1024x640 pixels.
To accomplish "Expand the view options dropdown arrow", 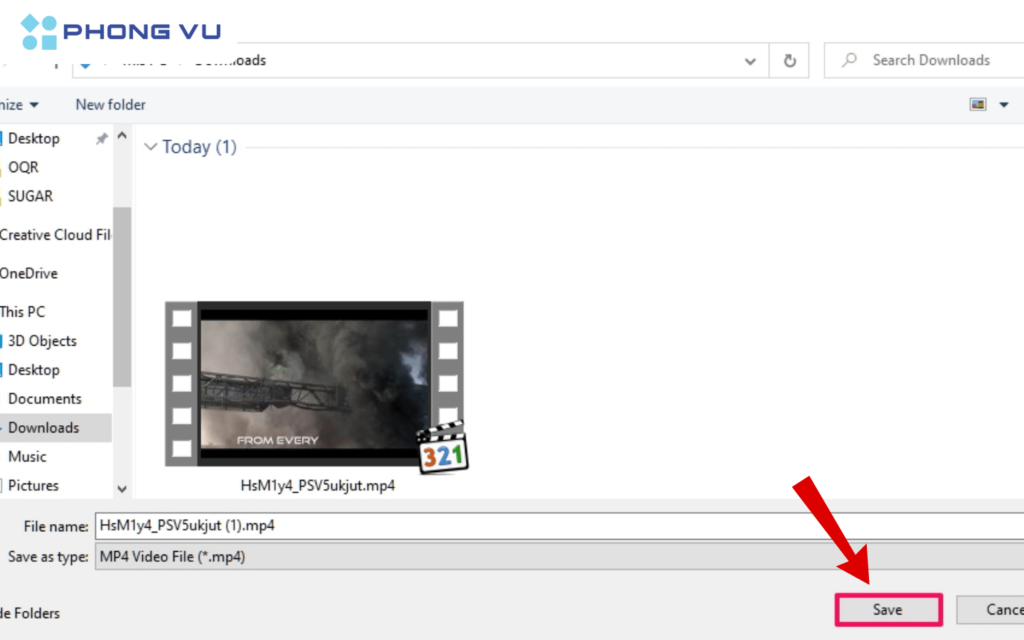I will point(1004,105).
